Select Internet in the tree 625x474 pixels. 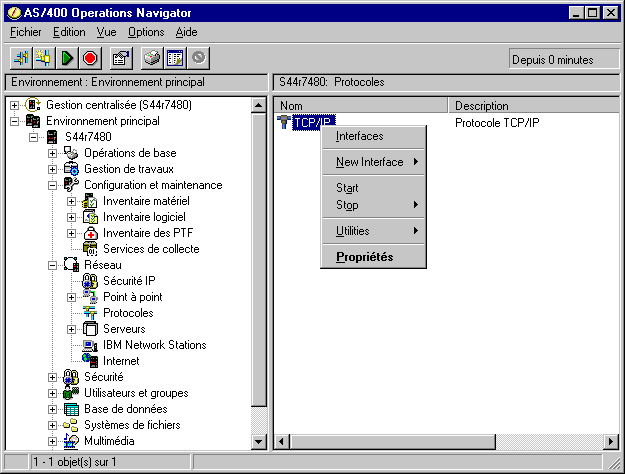click(121, 361)
